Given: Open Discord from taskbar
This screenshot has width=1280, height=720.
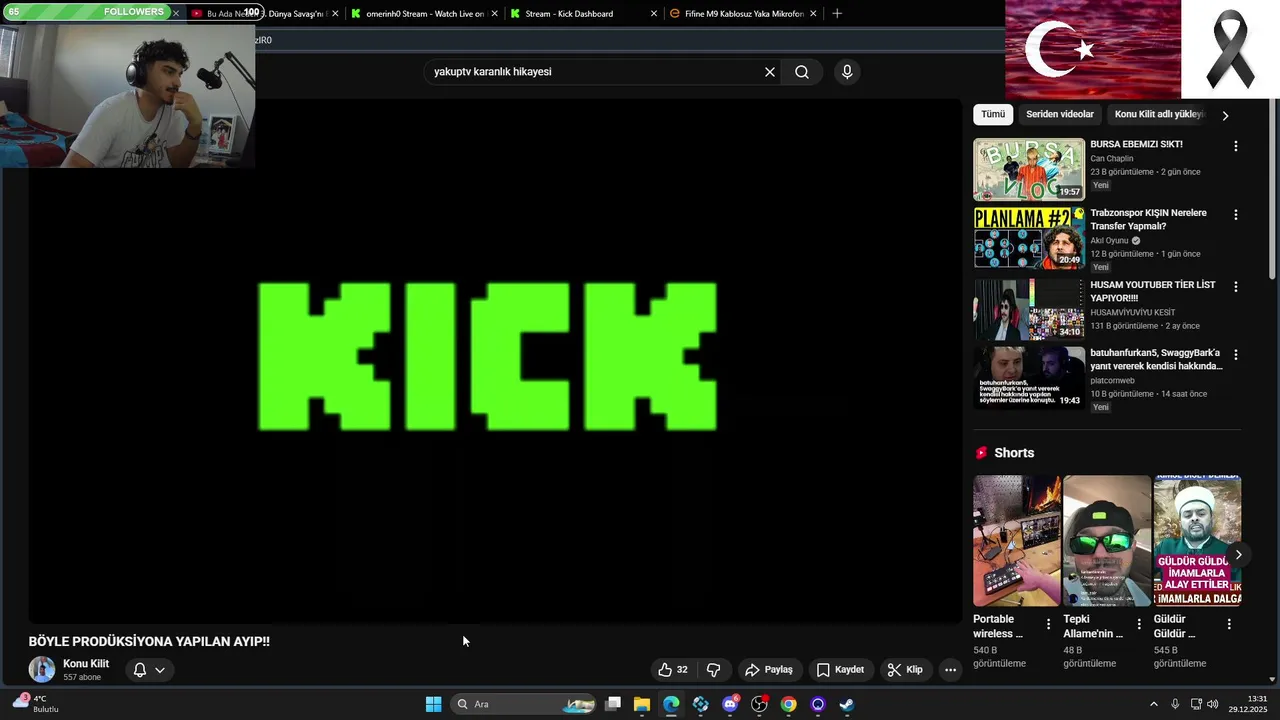Looking at the screenshot, I should click(730, 704).
